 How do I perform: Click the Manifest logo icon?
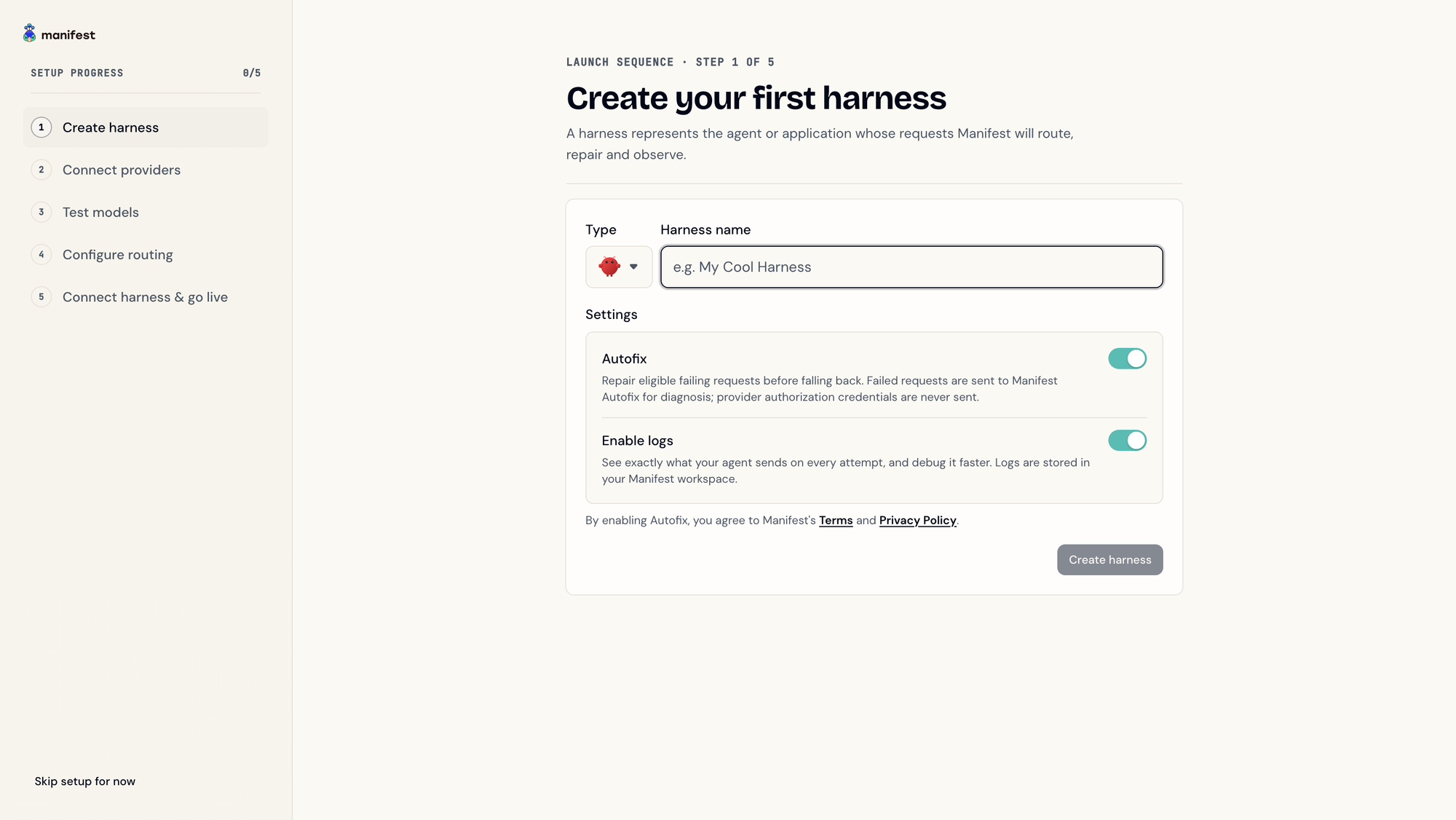(29, 33)
